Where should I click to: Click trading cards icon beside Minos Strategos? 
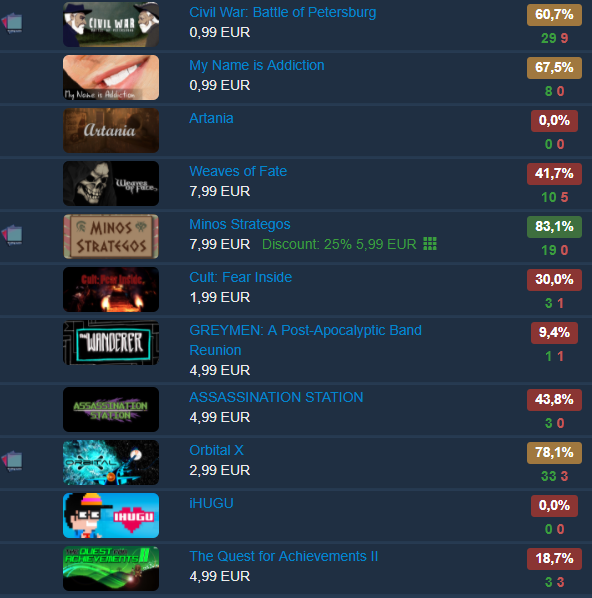pyautogui.click(x=12, y=235)
